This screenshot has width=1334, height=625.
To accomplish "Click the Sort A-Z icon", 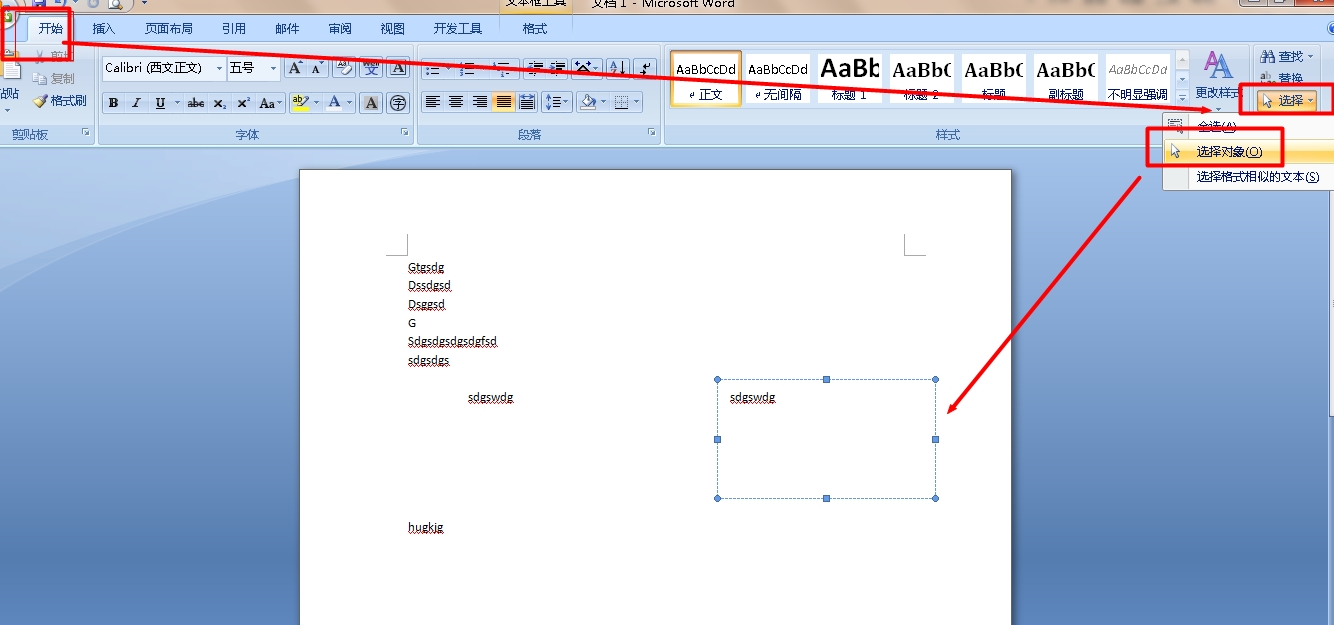I will 617,68.
